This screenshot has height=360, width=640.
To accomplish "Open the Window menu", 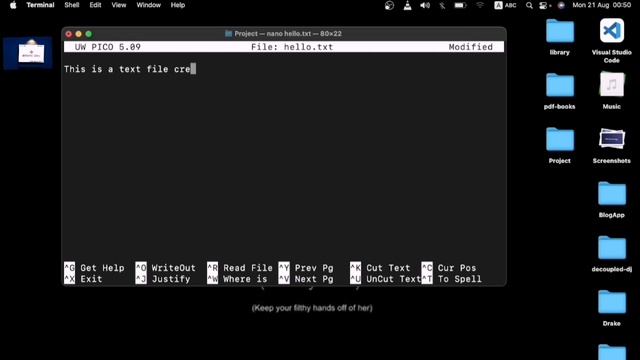I will click(149, 5).
